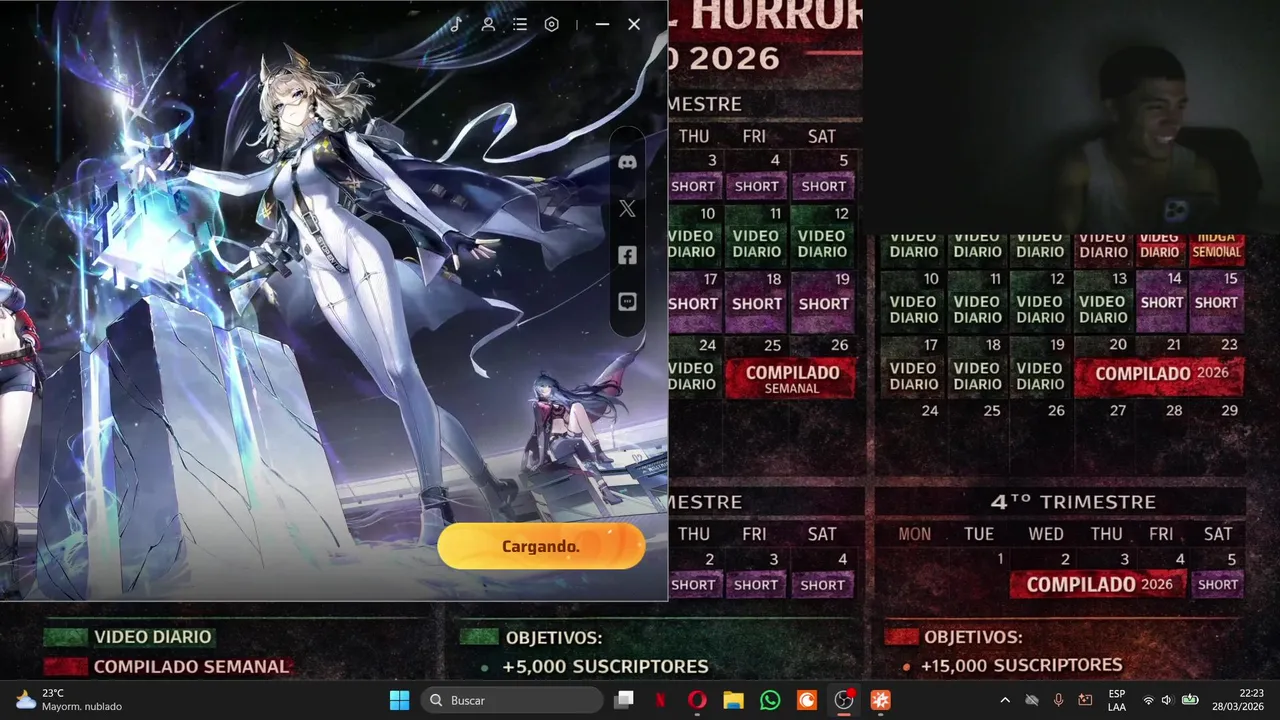Click the microphone tray icon
The image size is (1280, 720).
(1058, 700)
